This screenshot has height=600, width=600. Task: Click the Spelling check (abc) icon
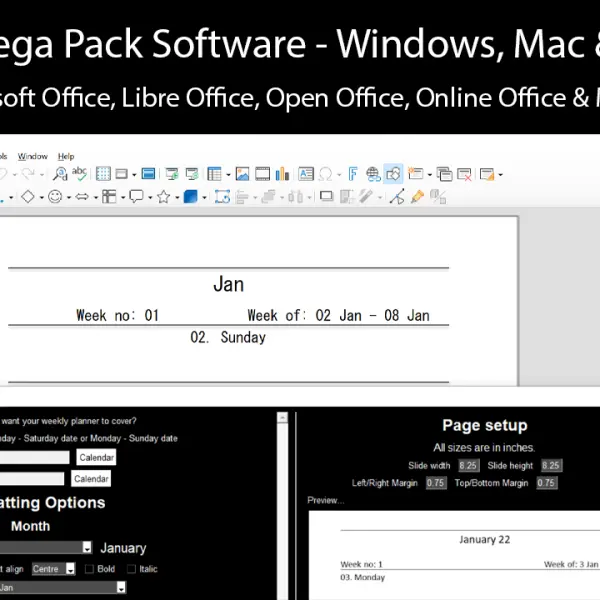click(x=79, y=174)
